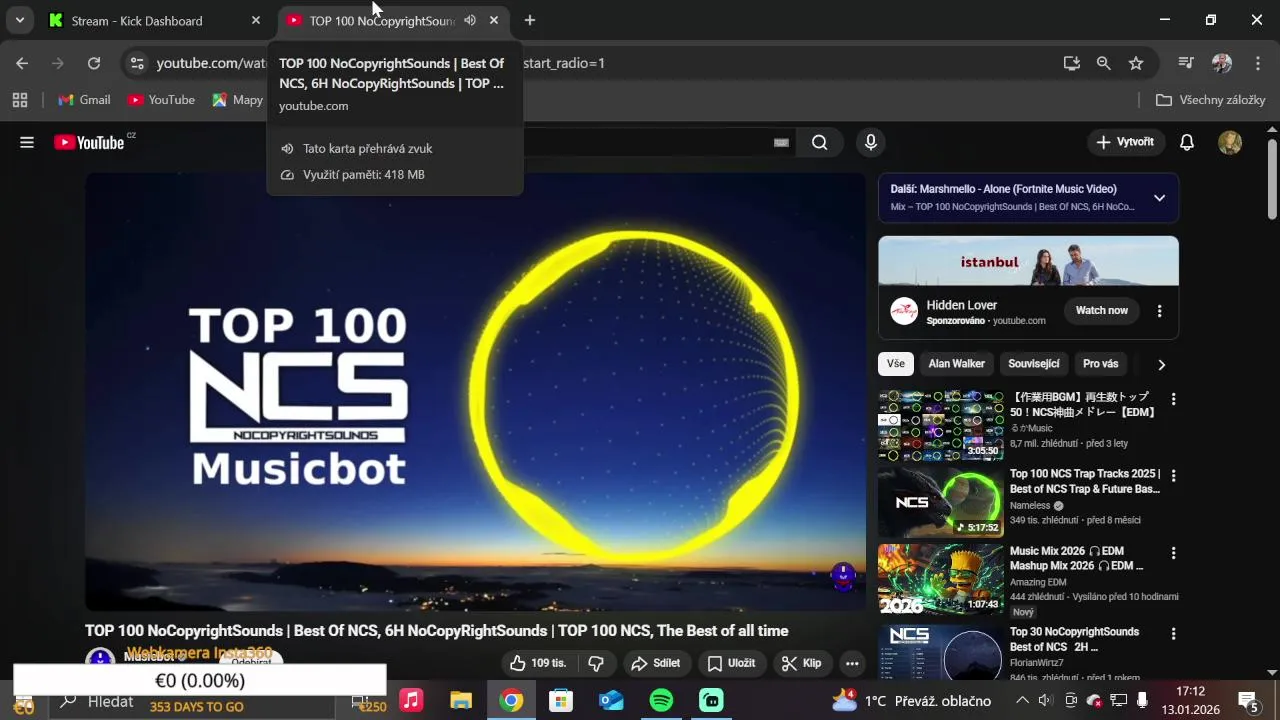Open File Explorer from the taskbar
Image resolution: width=1280 pixels, height=720 pixels.
(x=461, y=700)
